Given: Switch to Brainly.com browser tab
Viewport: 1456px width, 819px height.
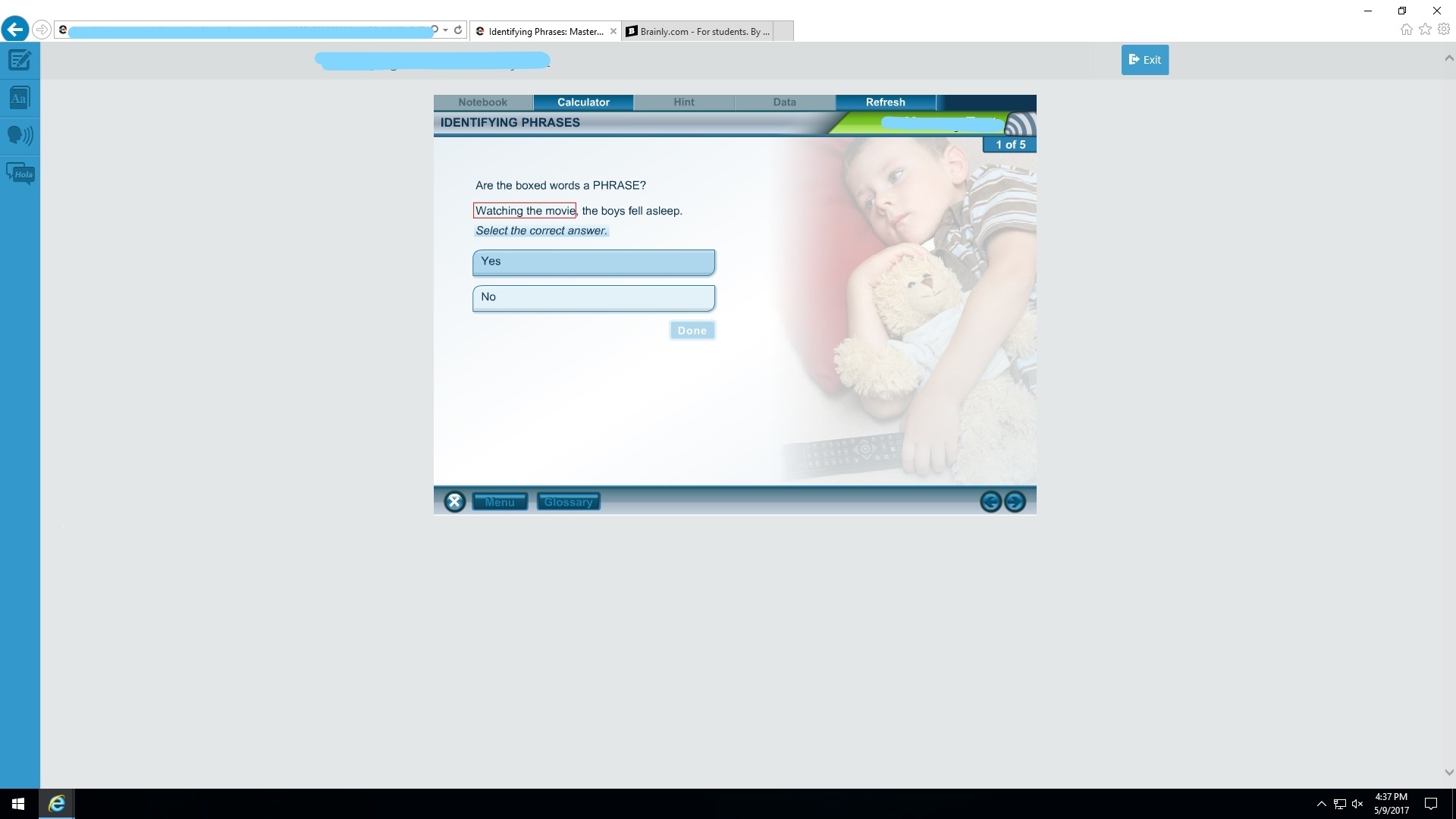Looking at the screenshot, I should (698, 31).
